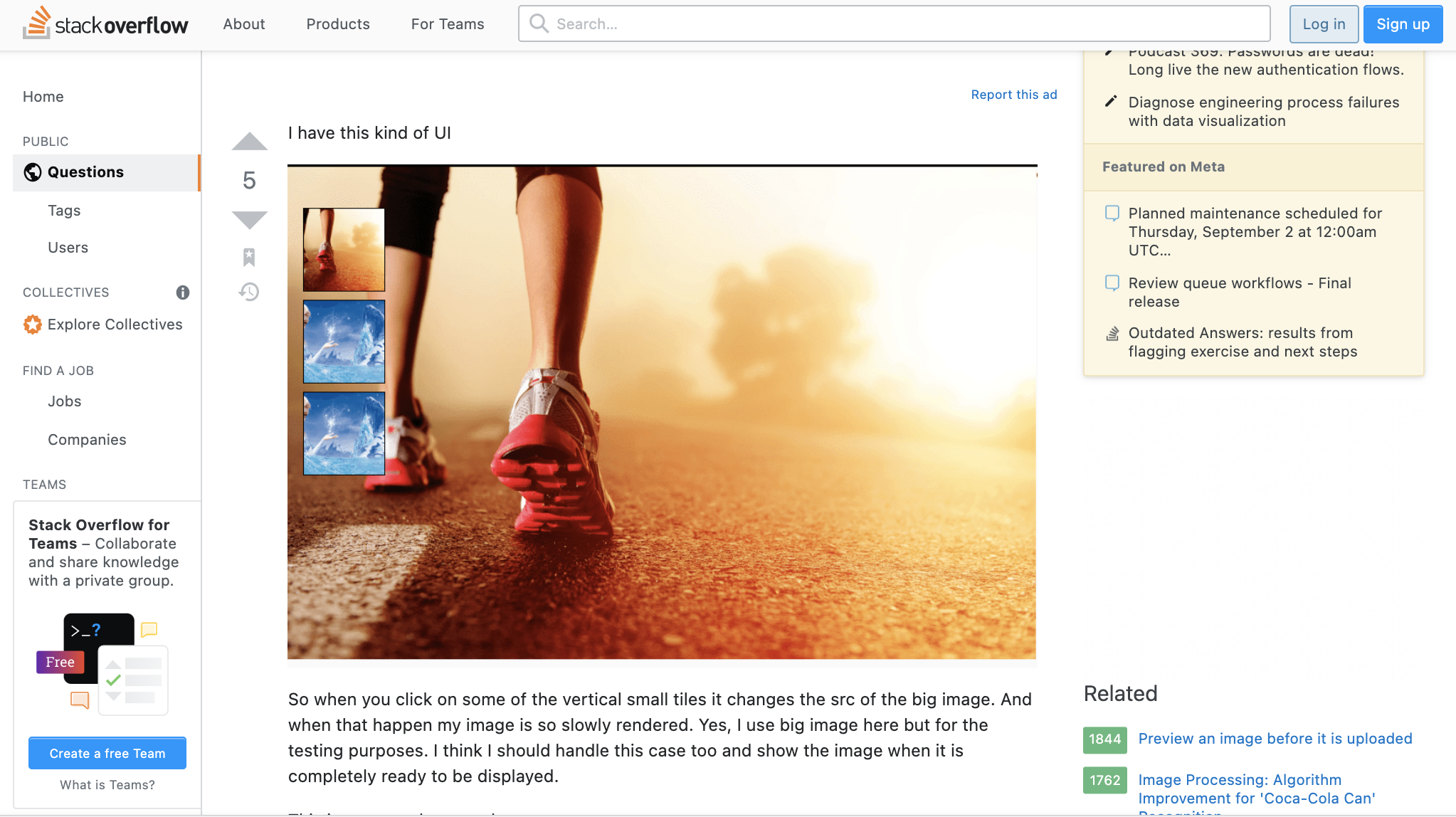Click the Report this ad link
1456x817 pixels.
1014,95
